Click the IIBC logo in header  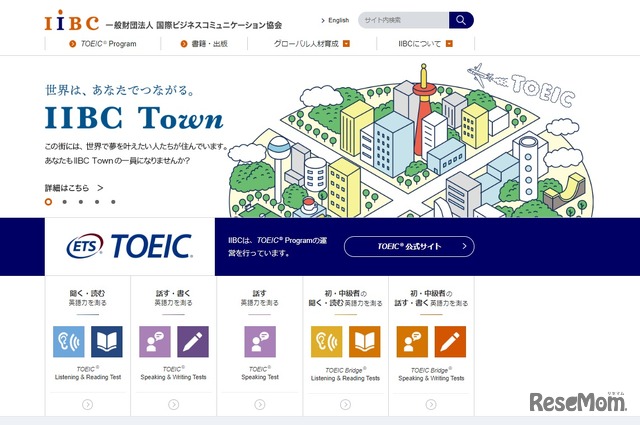pyautogui.click(x=72, y=20)
